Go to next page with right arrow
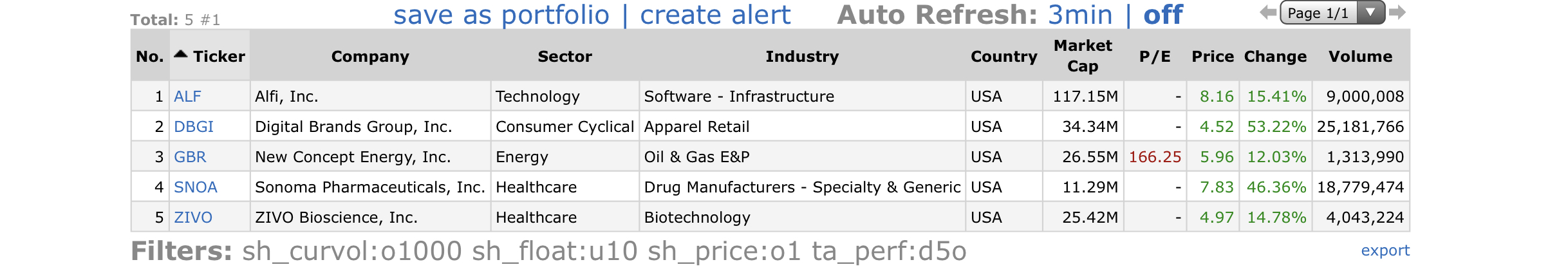1568x280 pixels. 1397,12
